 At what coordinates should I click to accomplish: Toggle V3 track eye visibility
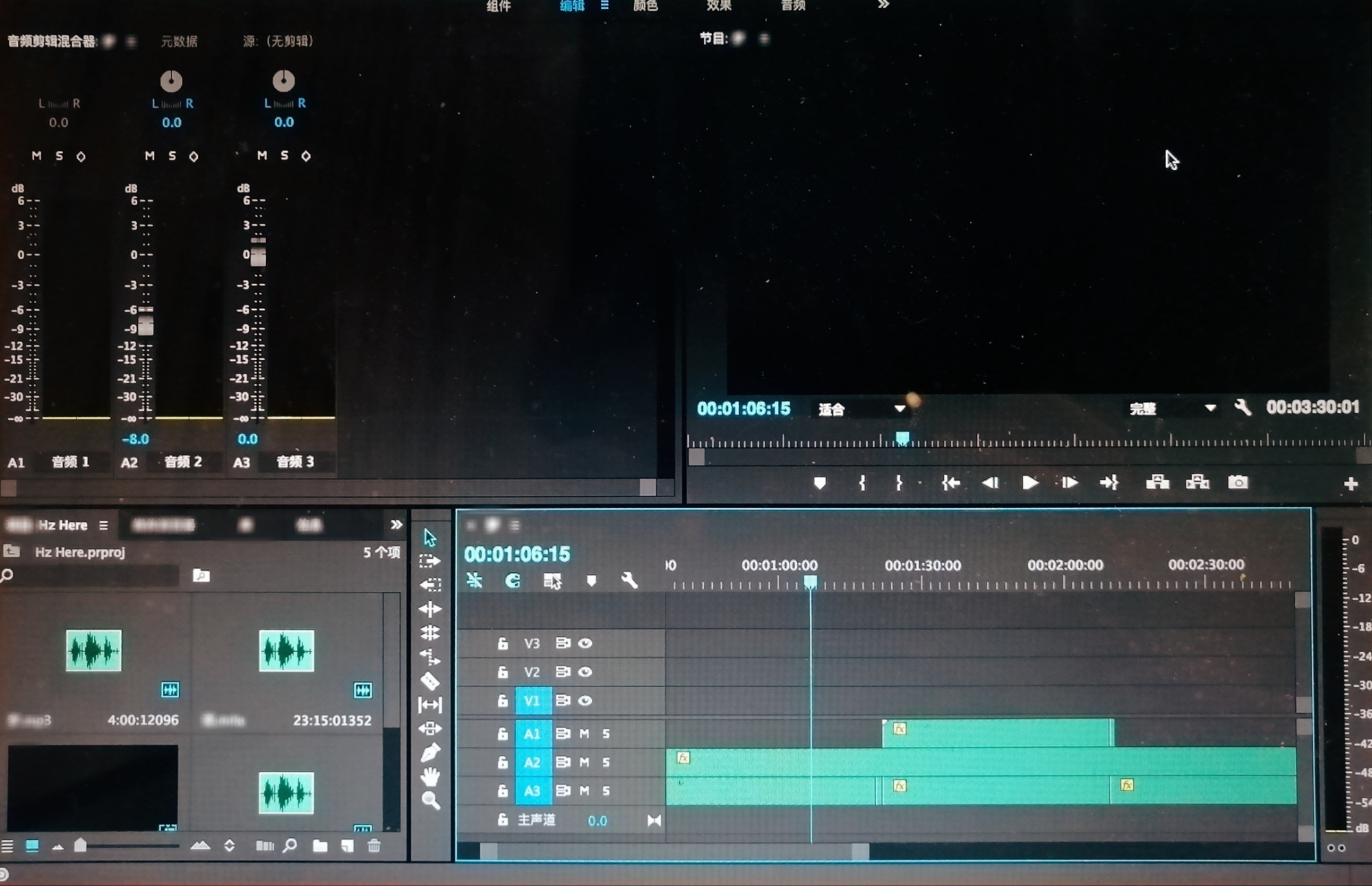point(585,643)
